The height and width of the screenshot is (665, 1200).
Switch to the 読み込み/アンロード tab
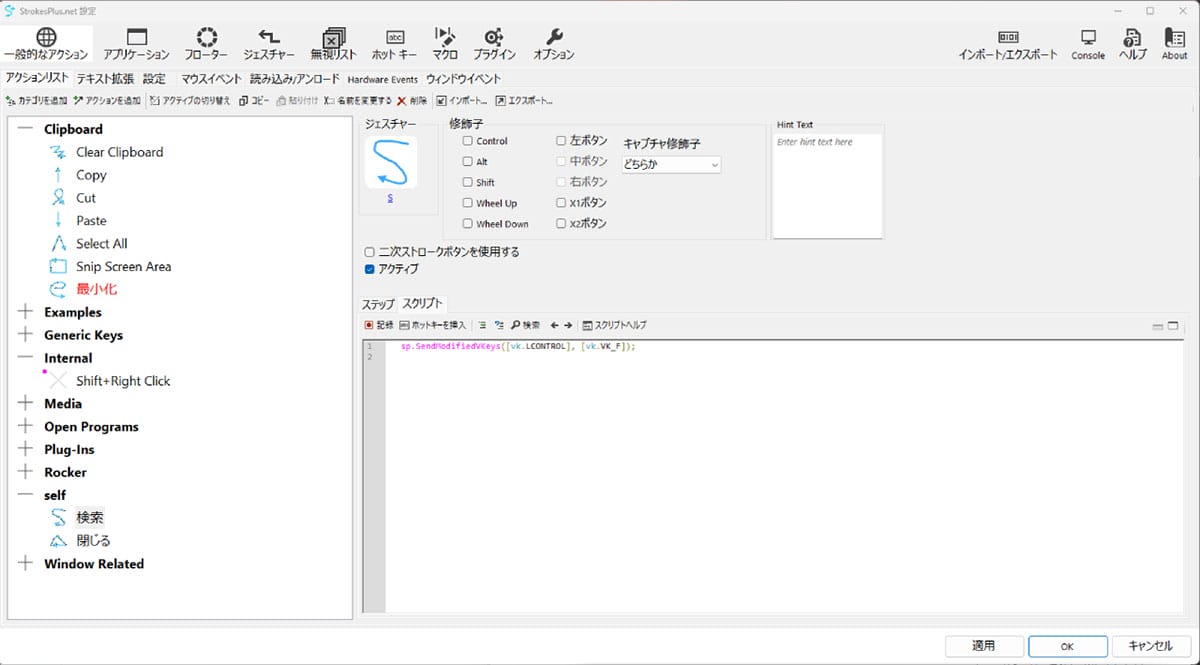click(295, 78)
